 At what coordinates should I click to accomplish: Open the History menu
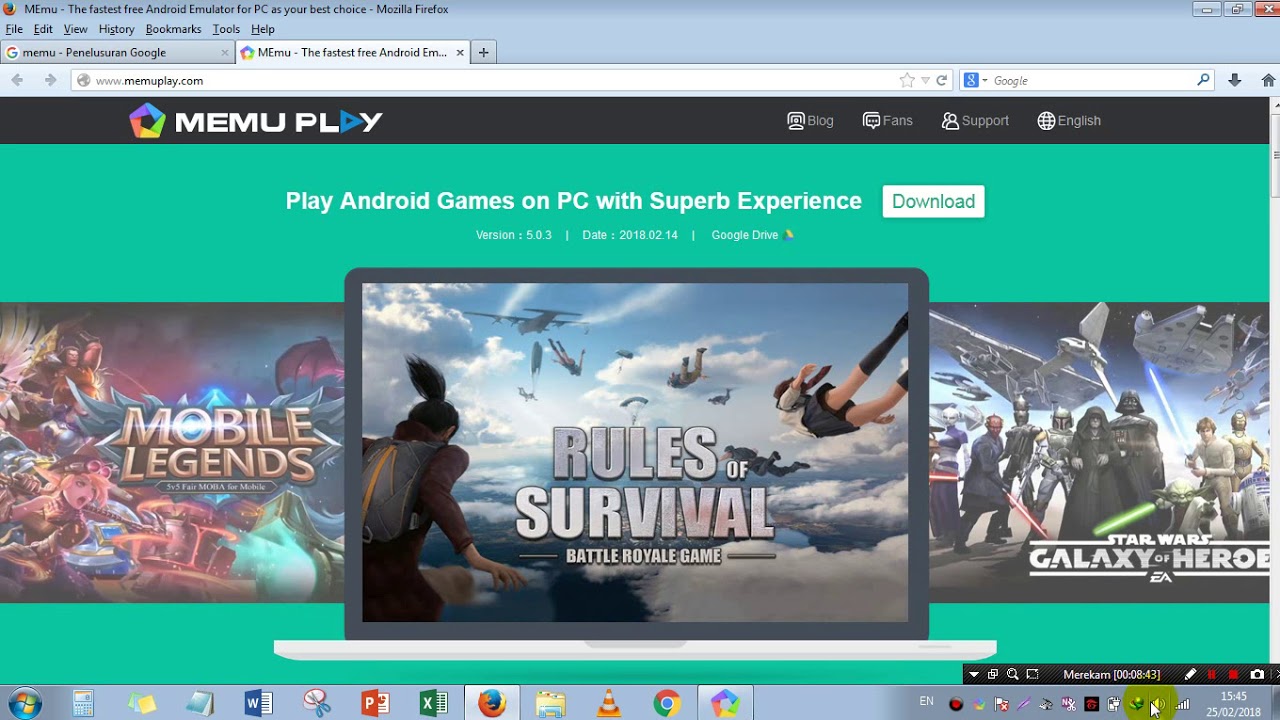click(116, 29)
